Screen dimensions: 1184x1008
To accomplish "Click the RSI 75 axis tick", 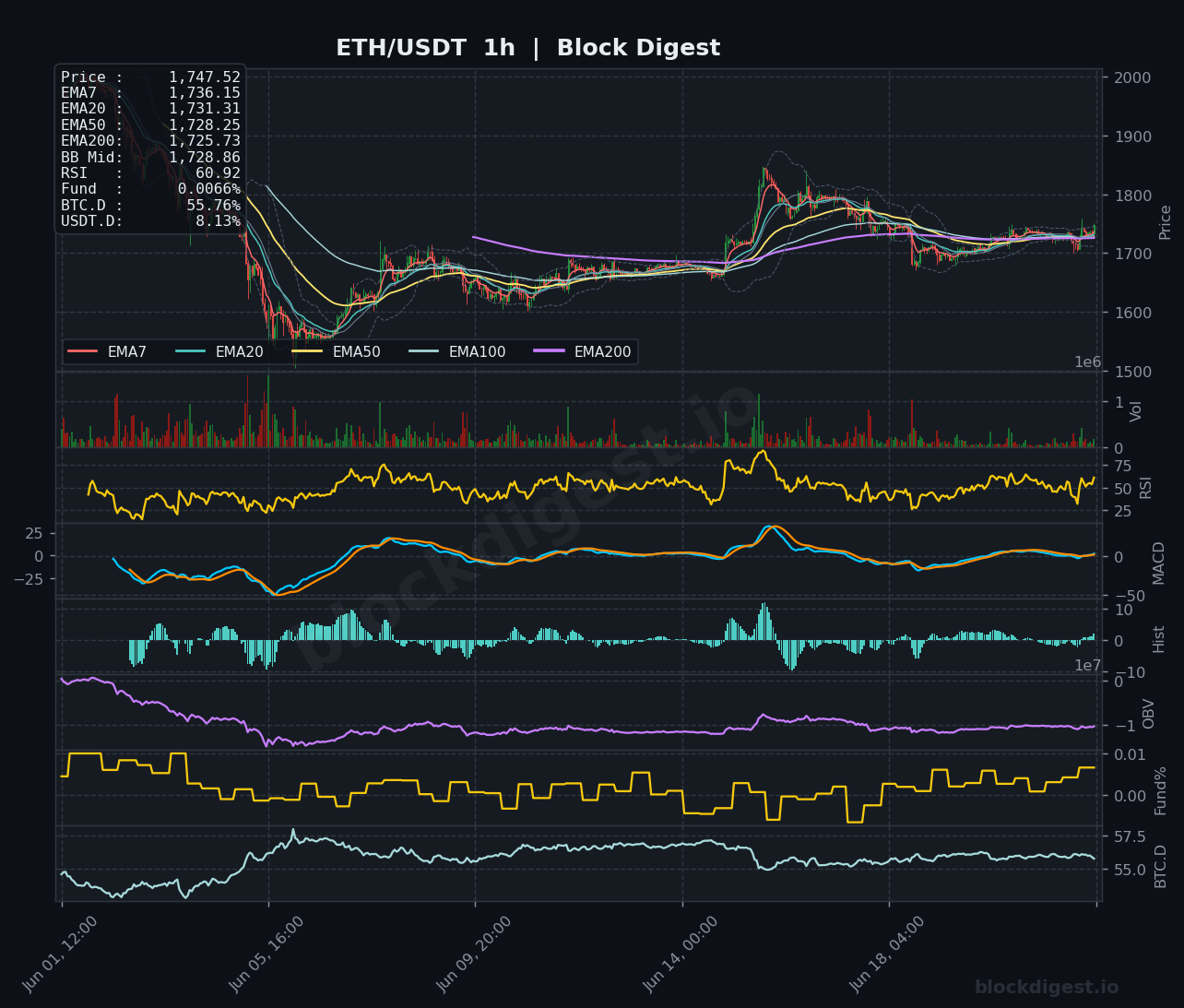I will click(x=1123, y=466).
